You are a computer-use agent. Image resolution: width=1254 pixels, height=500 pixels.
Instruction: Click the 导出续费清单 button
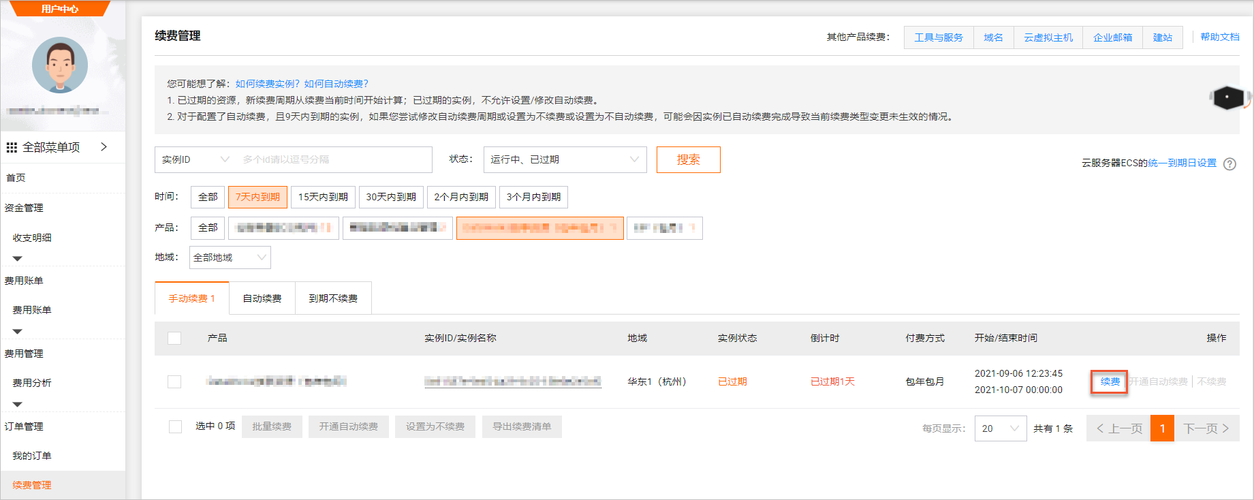coord(522,427)
